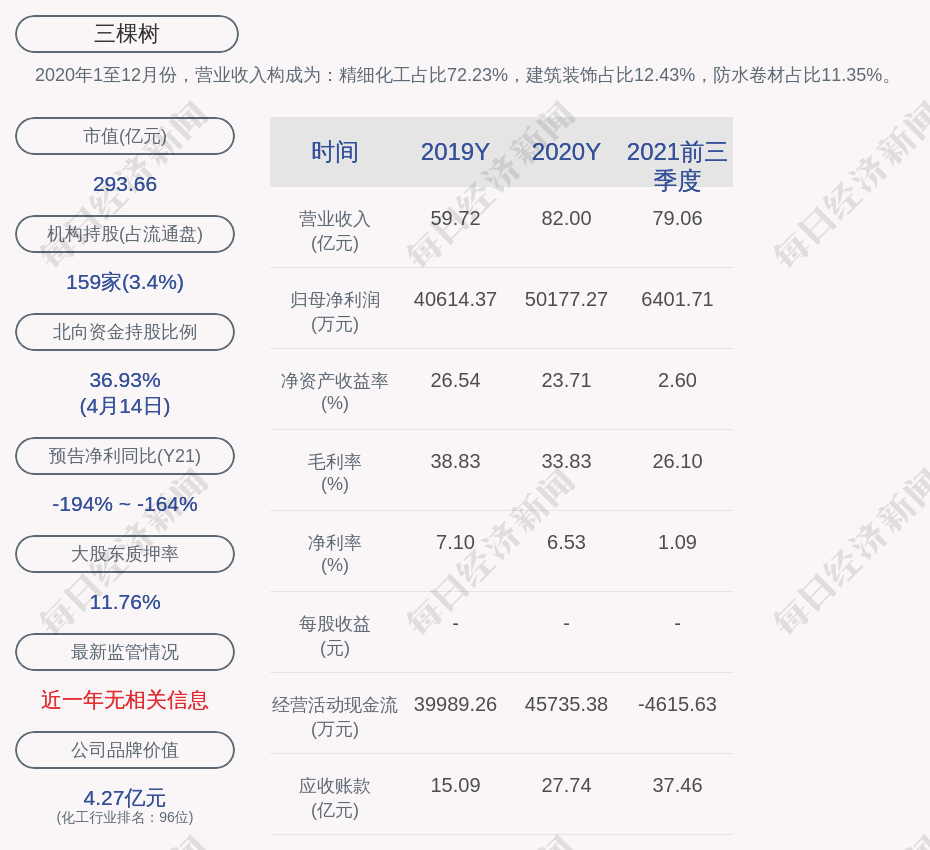The width and height of the screenshot is (930, 850).
Task: Select the 2021前三季度 column header
Action: tap(677, 166)
